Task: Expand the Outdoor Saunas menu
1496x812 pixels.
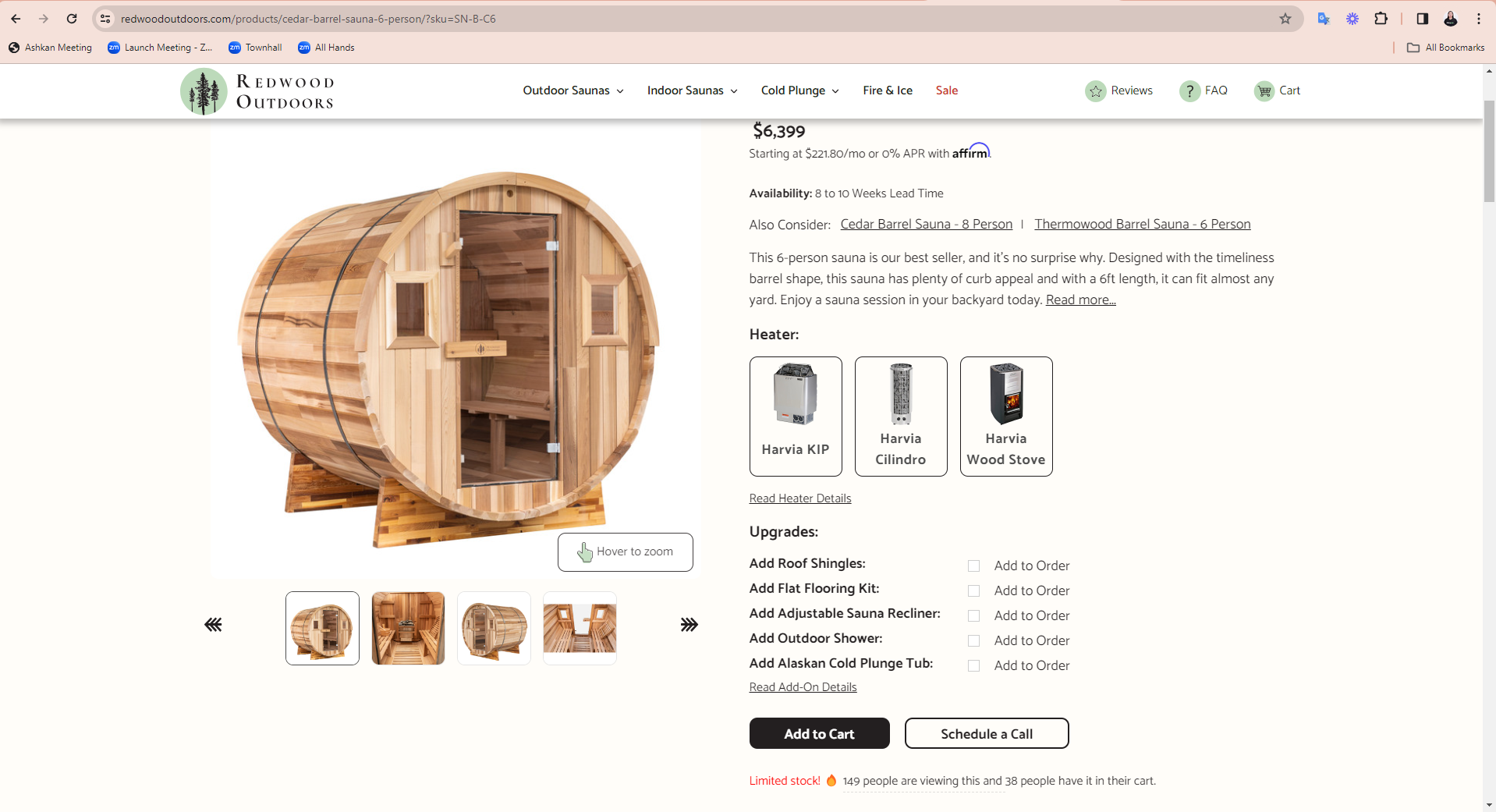Action: tap(573, 90)
